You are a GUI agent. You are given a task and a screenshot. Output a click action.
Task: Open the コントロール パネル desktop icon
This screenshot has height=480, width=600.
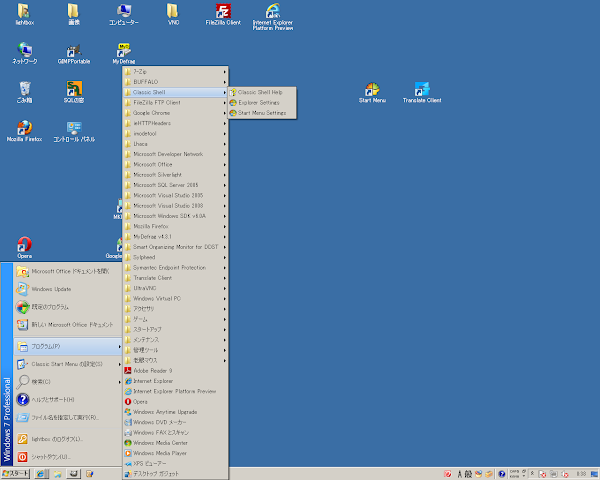click(74, 131)
